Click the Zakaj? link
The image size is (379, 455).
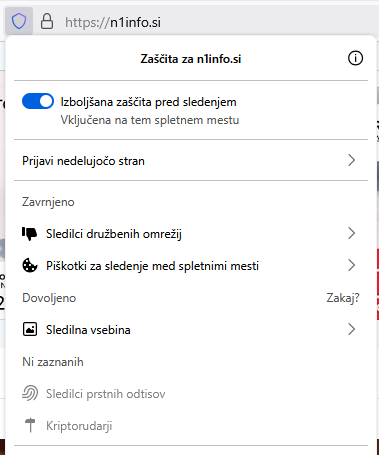(x=343, y=298)
